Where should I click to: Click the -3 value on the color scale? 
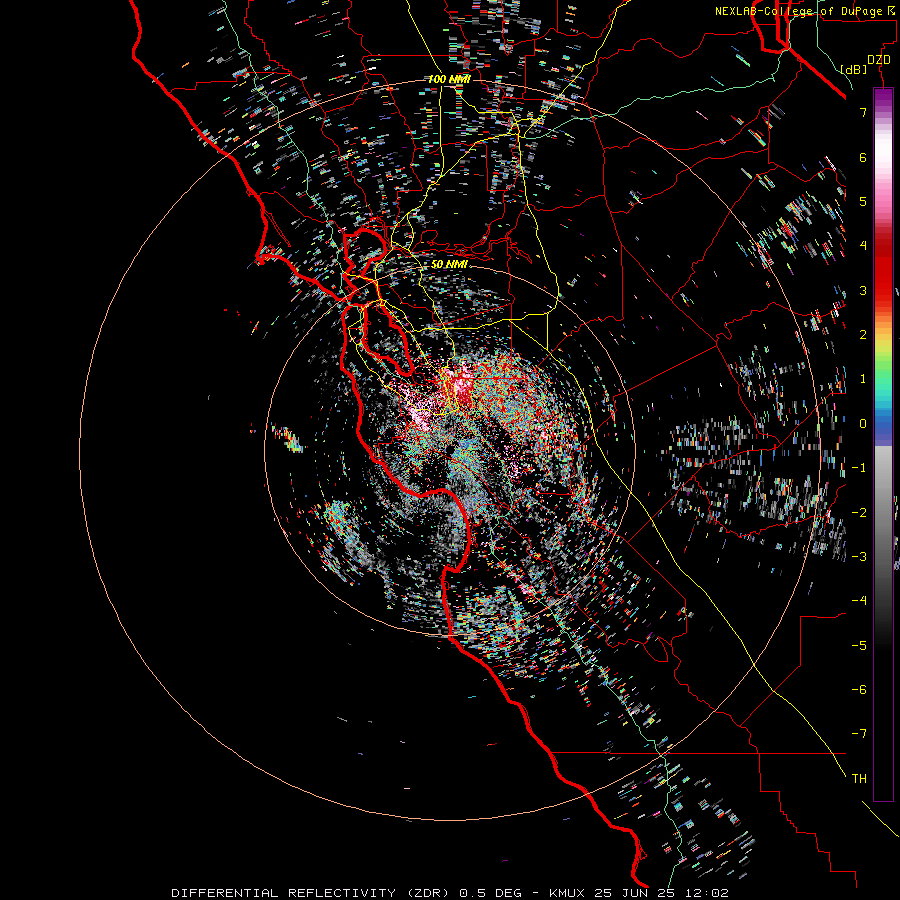click(x=859, y=556)
